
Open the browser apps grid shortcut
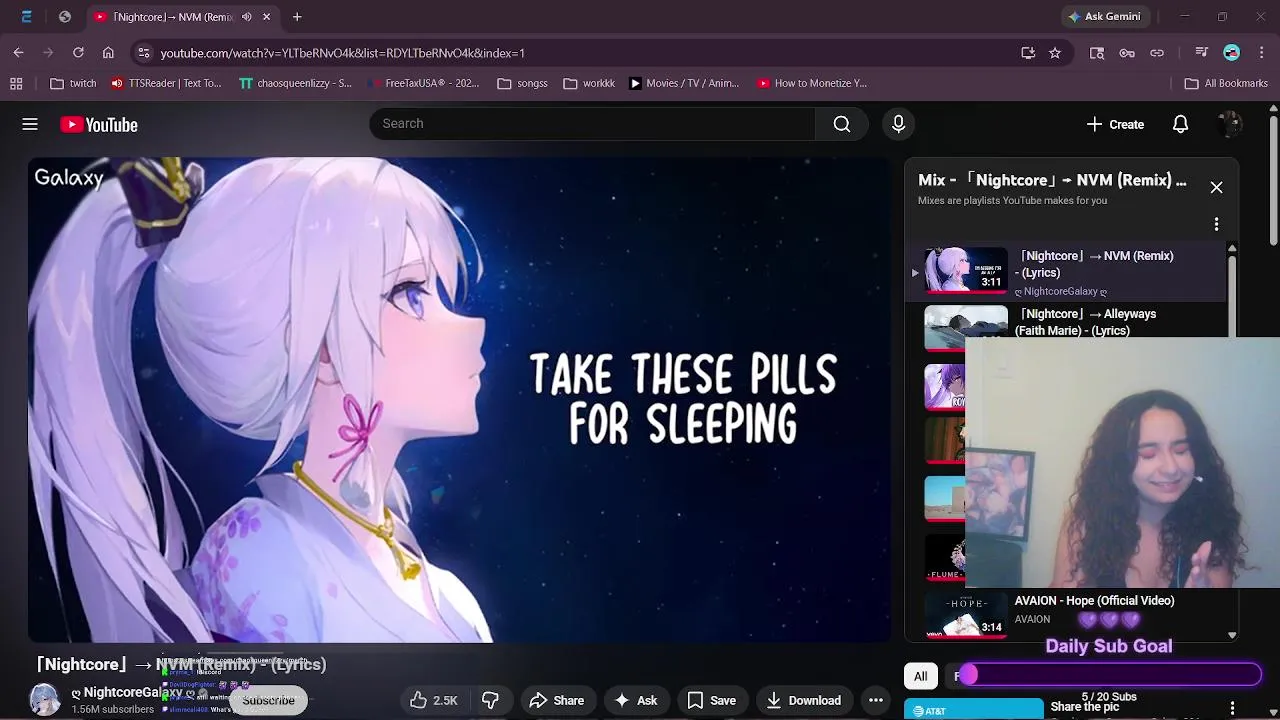coord(16,83)
